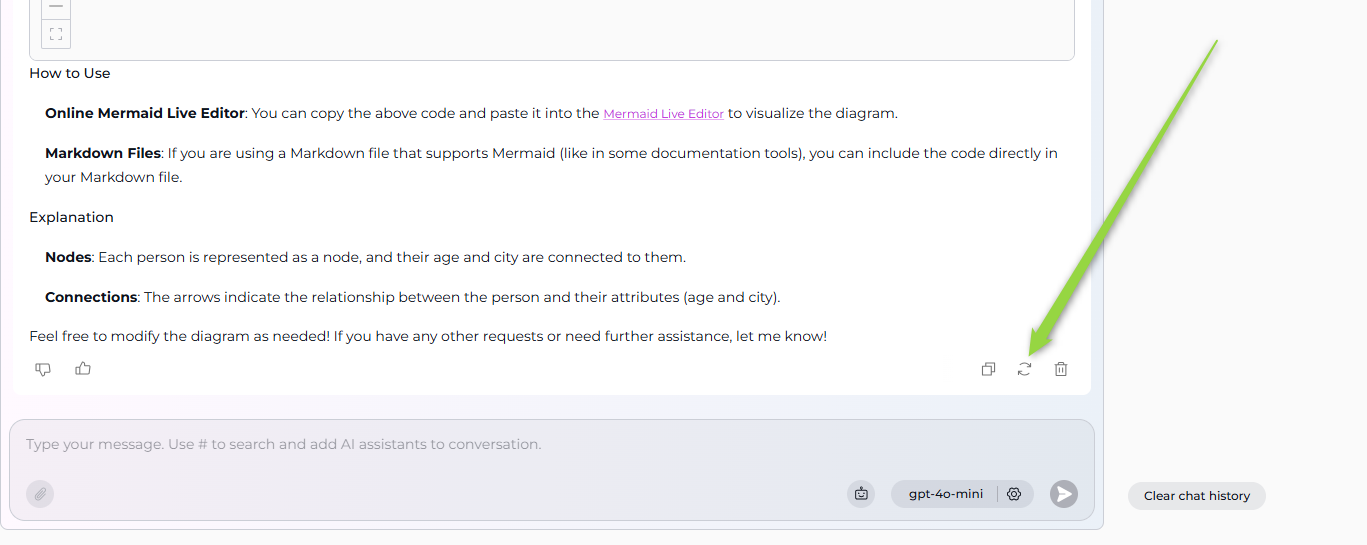Toggle diagram fullscreen icon

56,34
